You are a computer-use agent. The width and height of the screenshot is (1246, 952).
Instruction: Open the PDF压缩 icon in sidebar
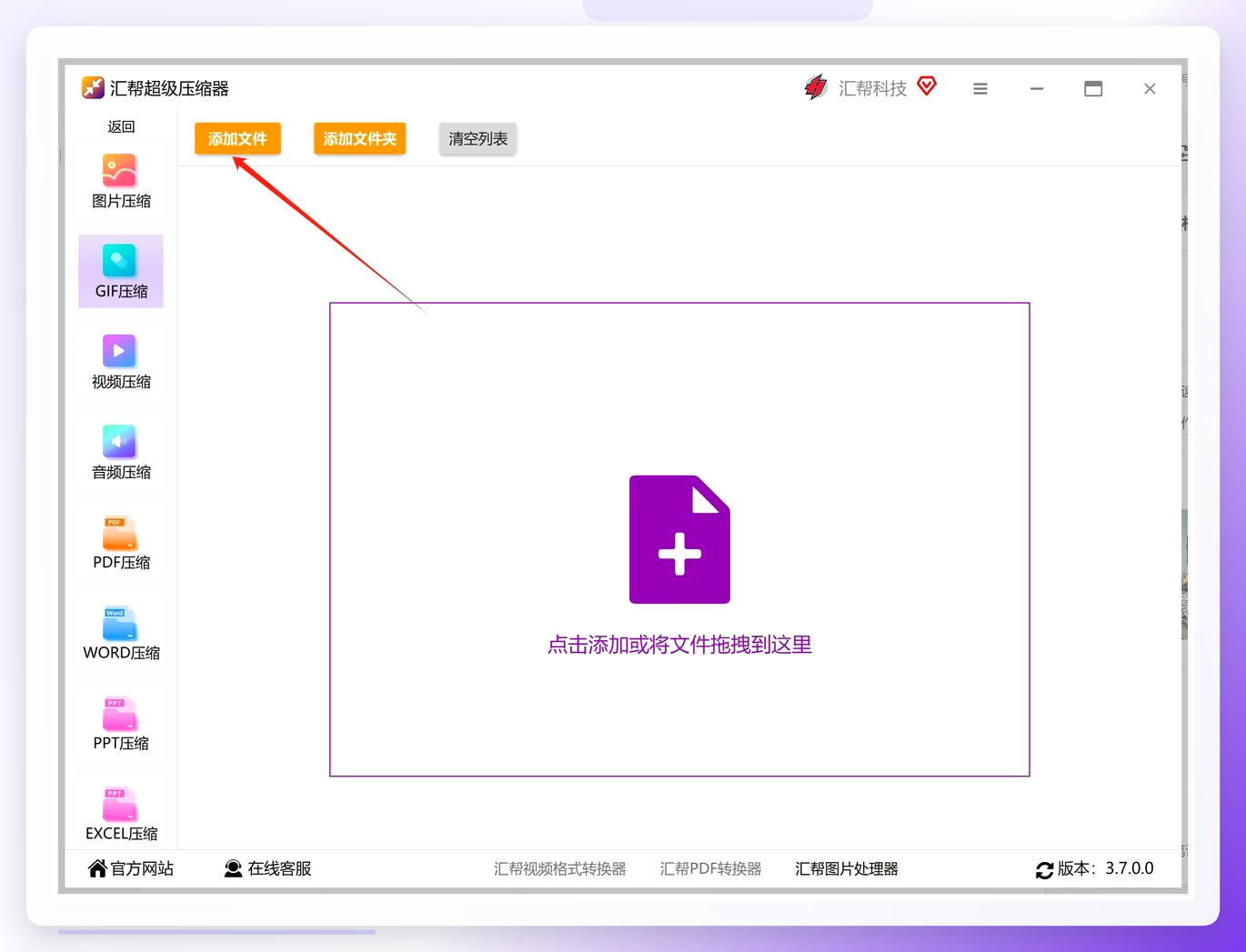coord(119,532)
